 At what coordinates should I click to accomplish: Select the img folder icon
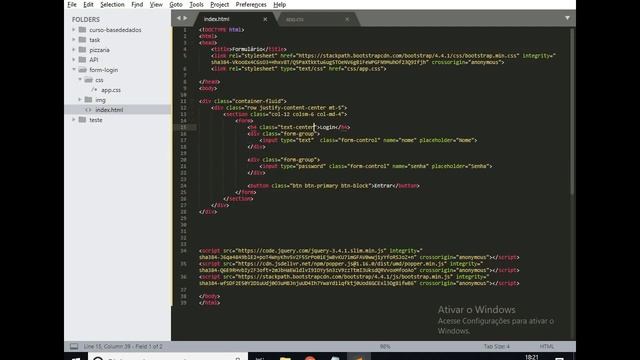pos(89,100)
